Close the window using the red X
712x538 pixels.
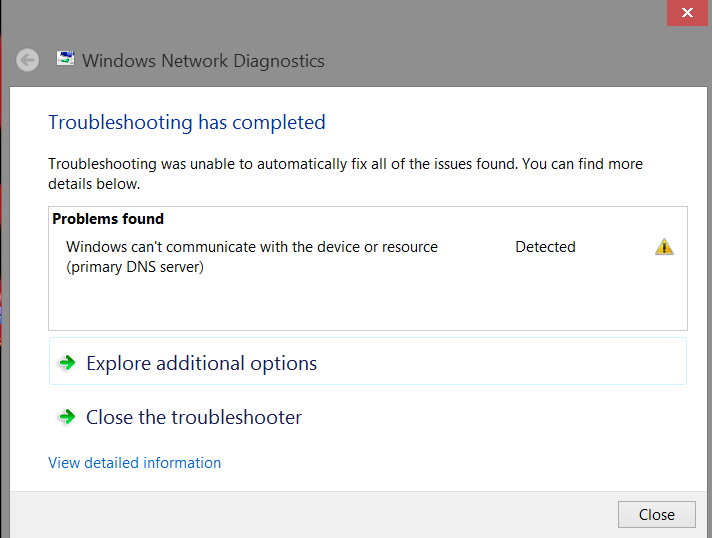(x=687, y=13)
